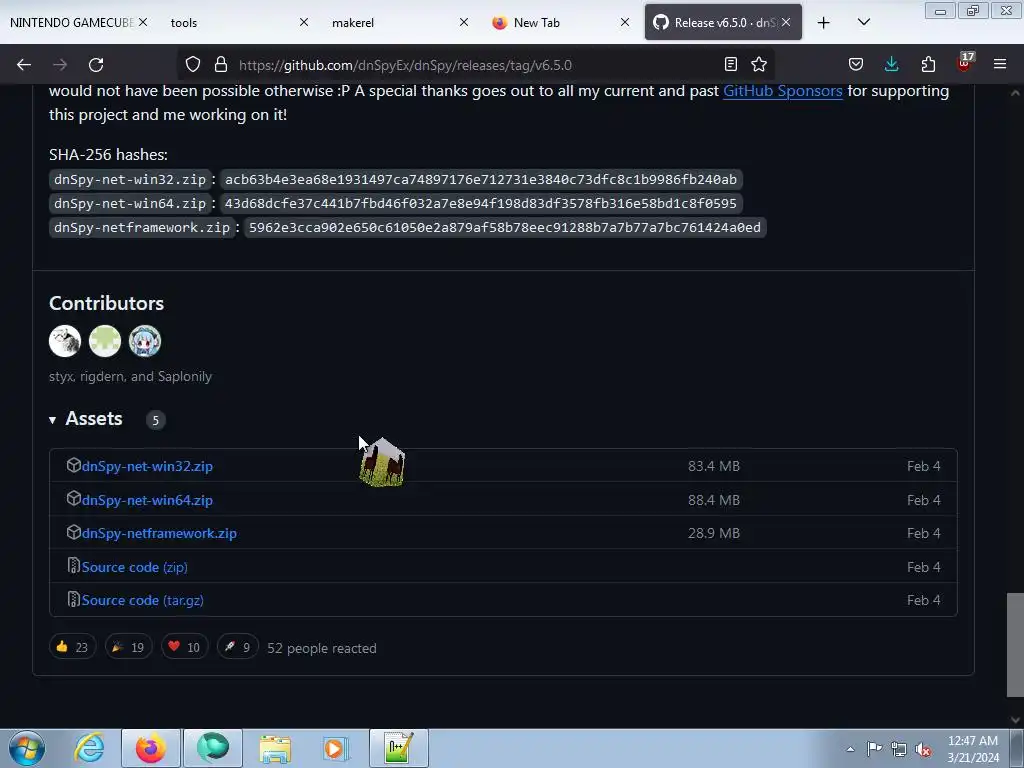1024x768 pixels.
Task: Close the NINTENDO GAMECUBE tab
Action: click(x=143, y=22)
